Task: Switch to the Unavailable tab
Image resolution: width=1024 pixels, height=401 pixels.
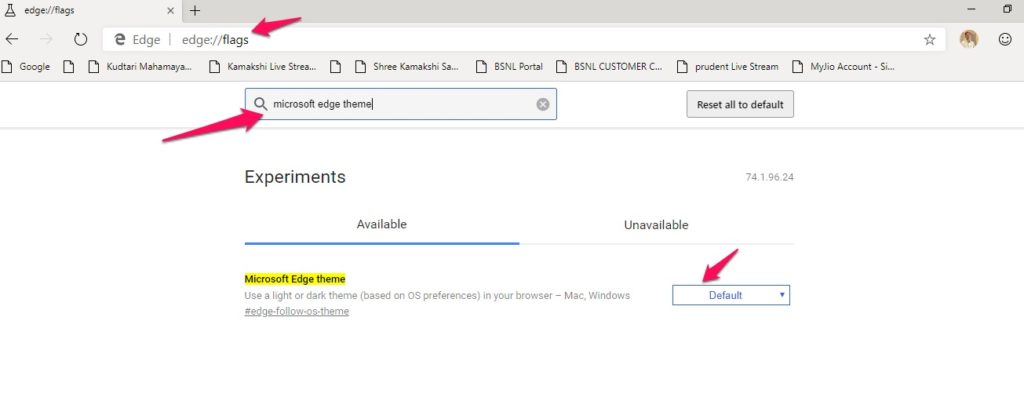Action: coord(656,225)
